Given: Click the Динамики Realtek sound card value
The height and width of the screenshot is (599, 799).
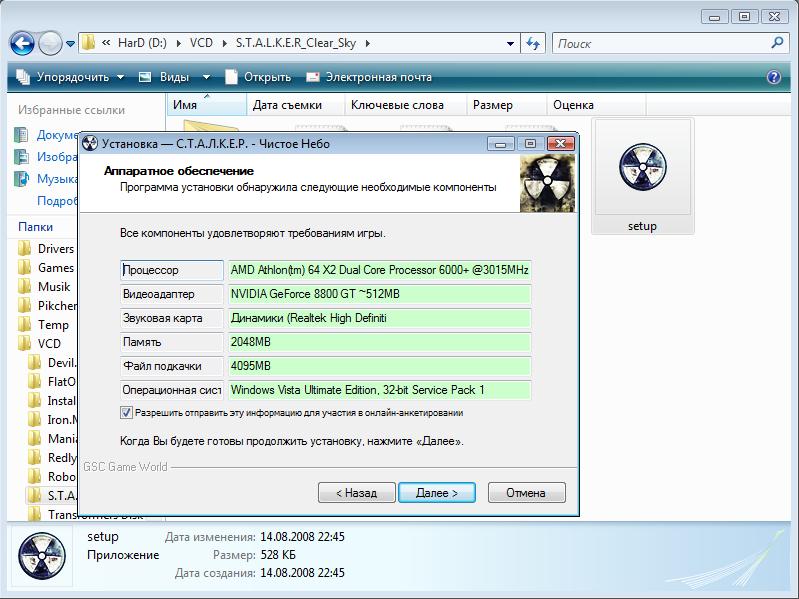Looking at the screenshot, I should coord(379,318).
